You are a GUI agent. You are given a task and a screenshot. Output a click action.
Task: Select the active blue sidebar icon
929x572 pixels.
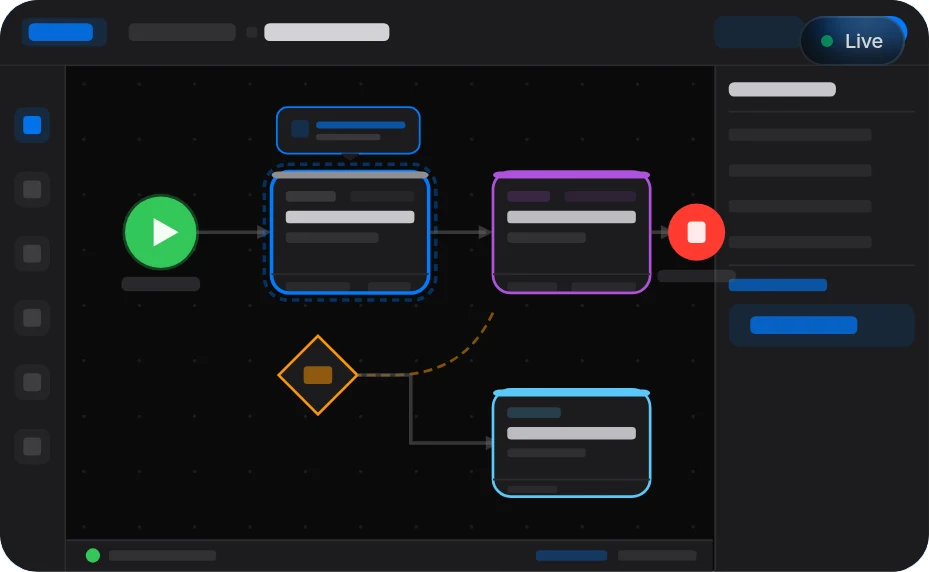tap(32, 125)
